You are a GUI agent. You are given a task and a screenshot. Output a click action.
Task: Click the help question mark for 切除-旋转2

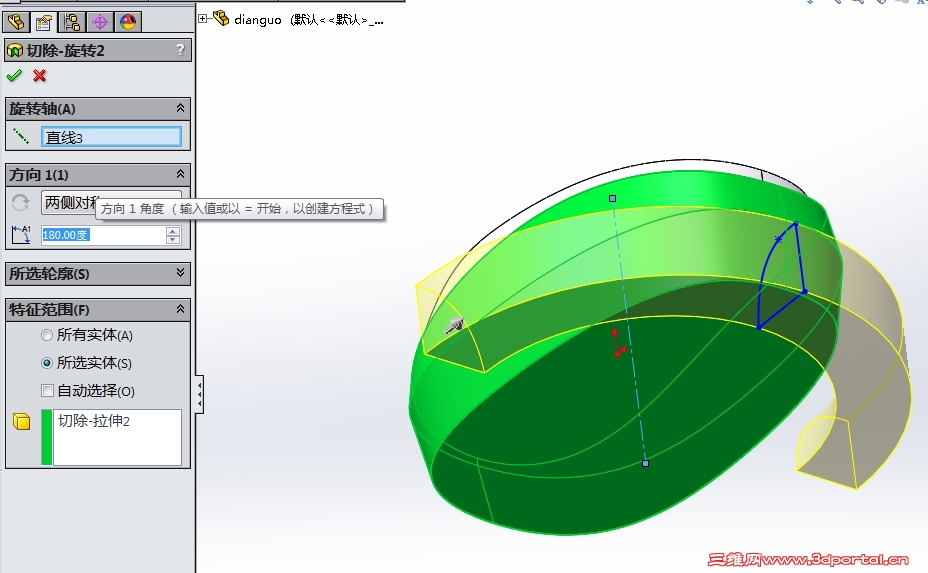[181, 50]
